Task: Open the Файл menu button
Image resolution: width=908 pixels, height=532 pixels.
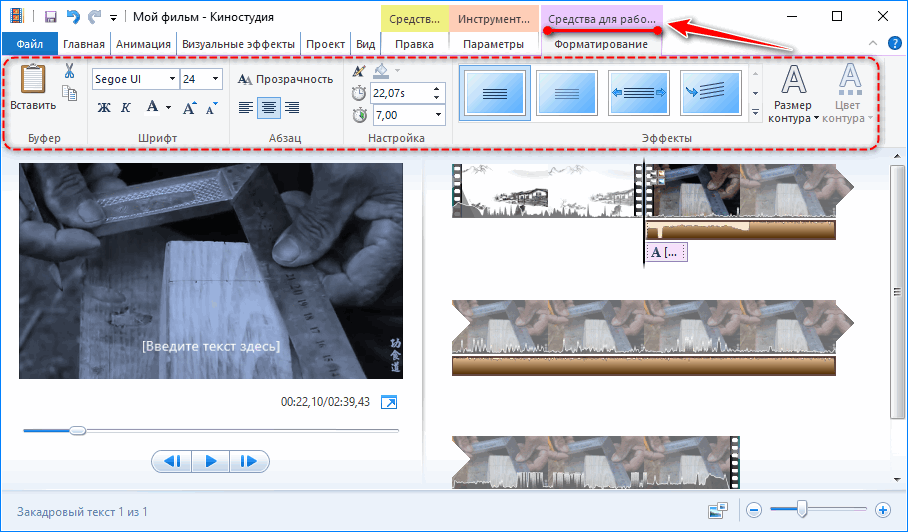Action: 29,44
